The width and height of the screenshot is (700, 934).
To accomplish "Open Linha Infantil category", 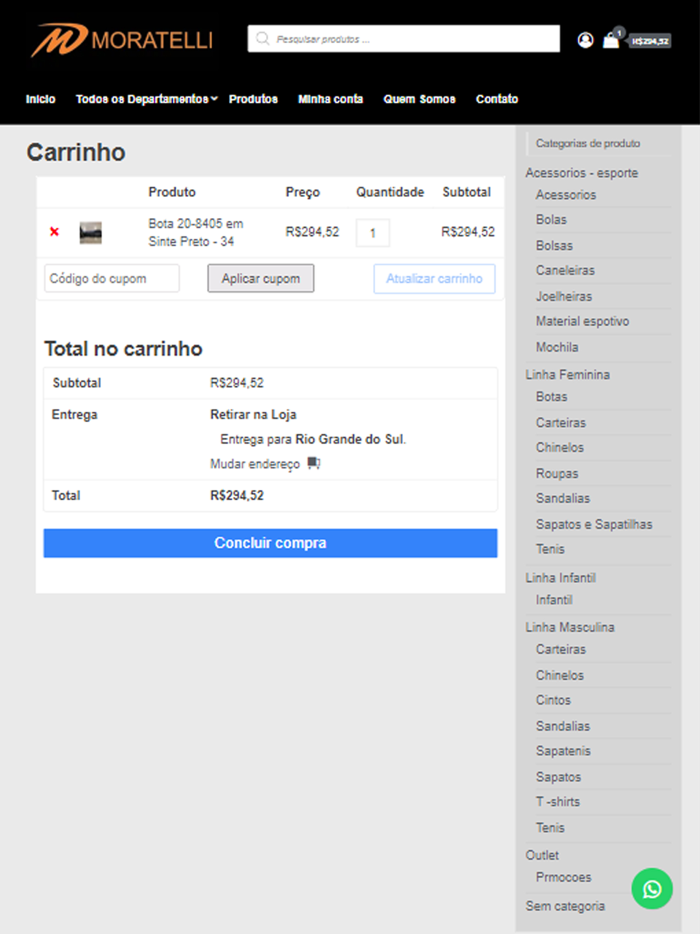I will click(x=561, y=578).
